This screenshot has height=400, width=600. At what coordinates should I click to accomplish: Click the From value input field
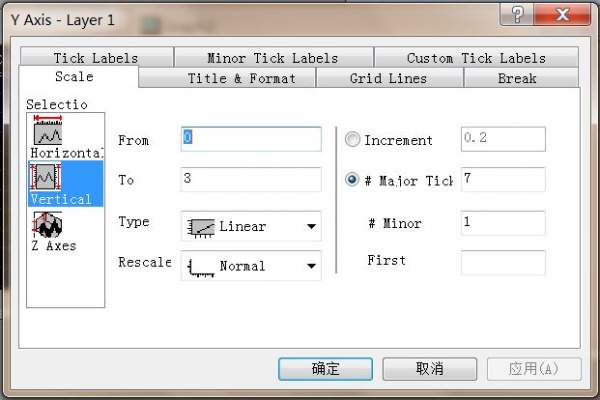coord(251,139)
